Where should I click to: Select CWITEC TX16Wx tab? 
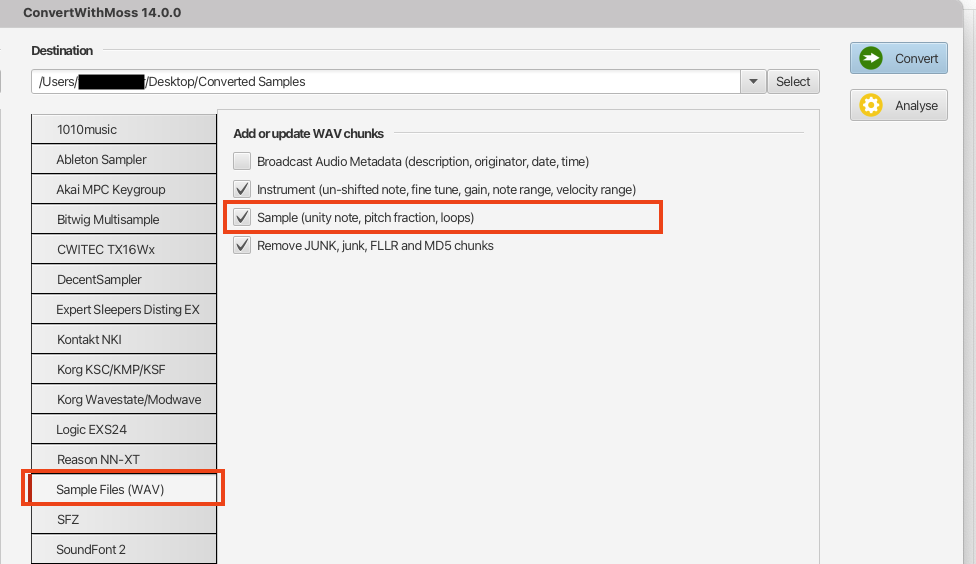click(124, 249)
